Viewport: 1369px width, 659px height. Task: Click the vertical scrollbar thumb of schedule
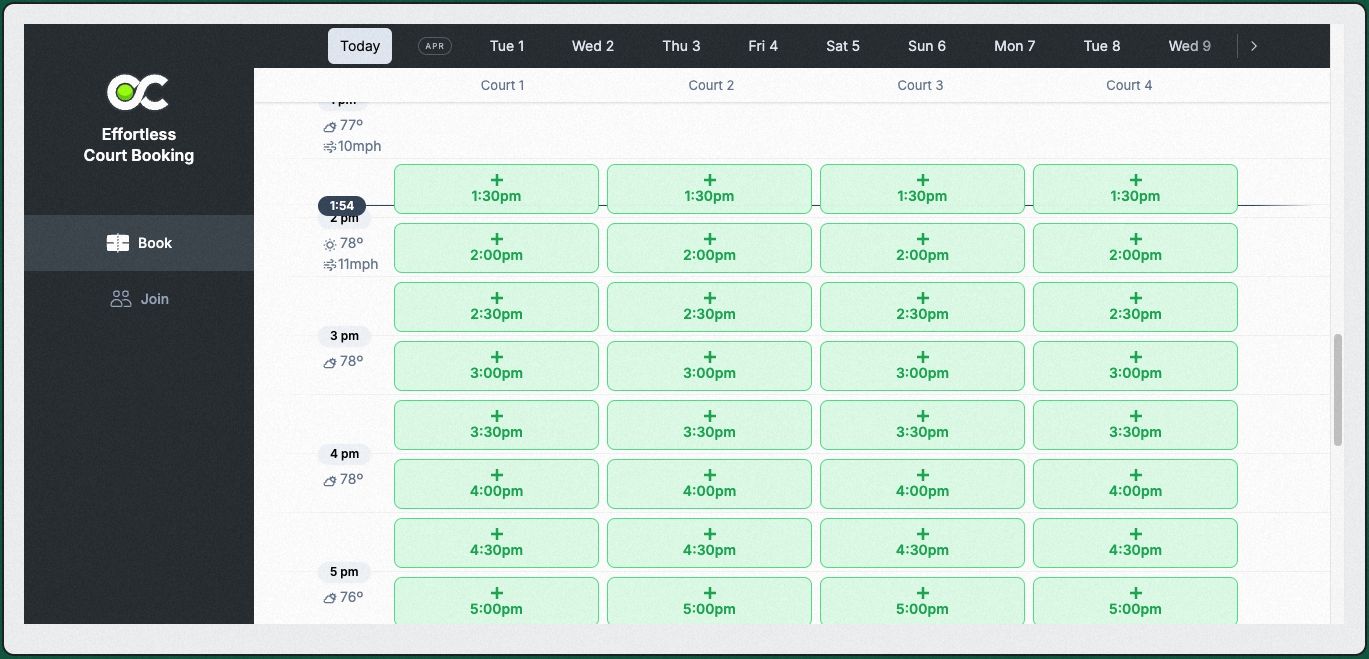[1338, 390]
